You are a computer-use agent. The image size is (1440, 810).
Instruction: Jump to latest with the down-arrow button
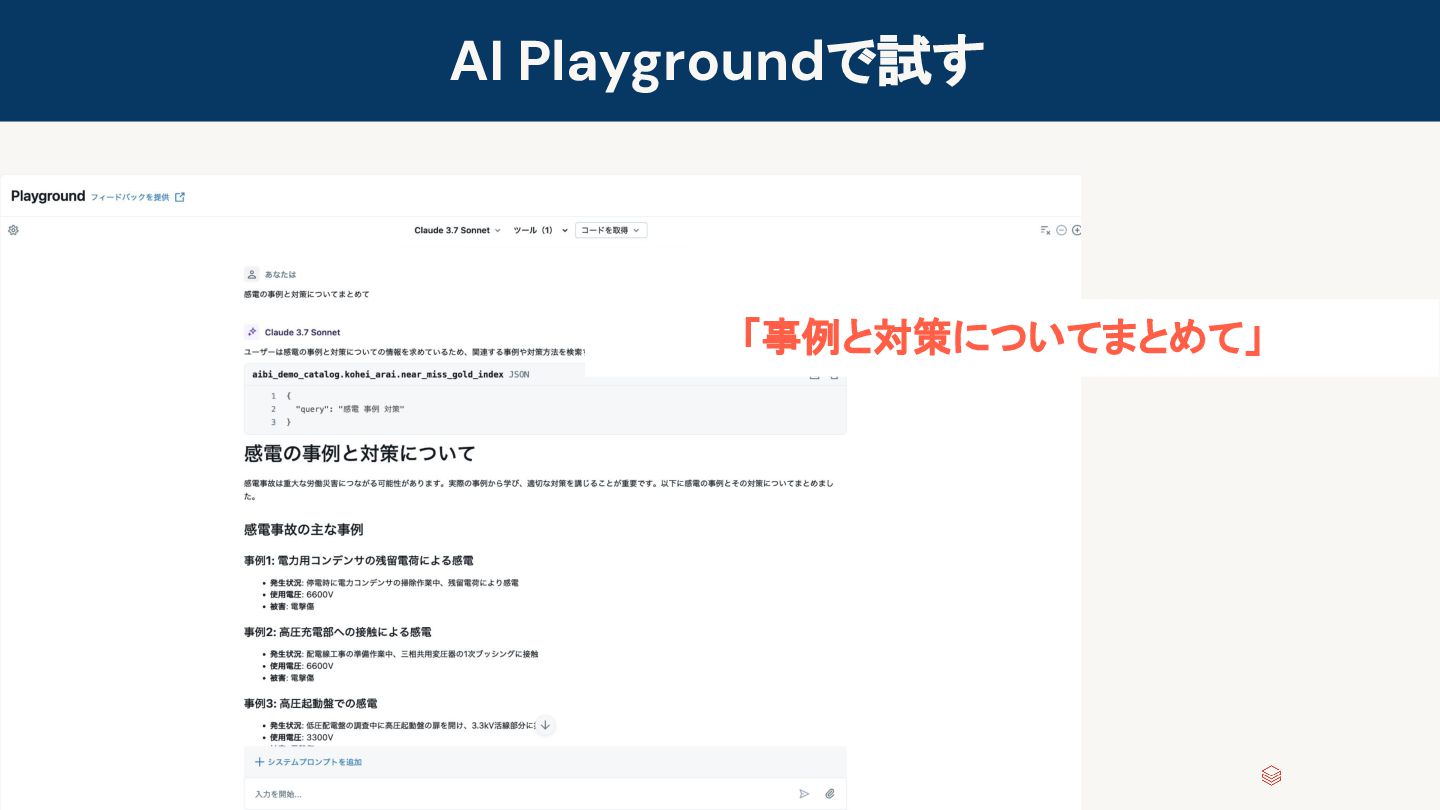[x=545, y=726]
